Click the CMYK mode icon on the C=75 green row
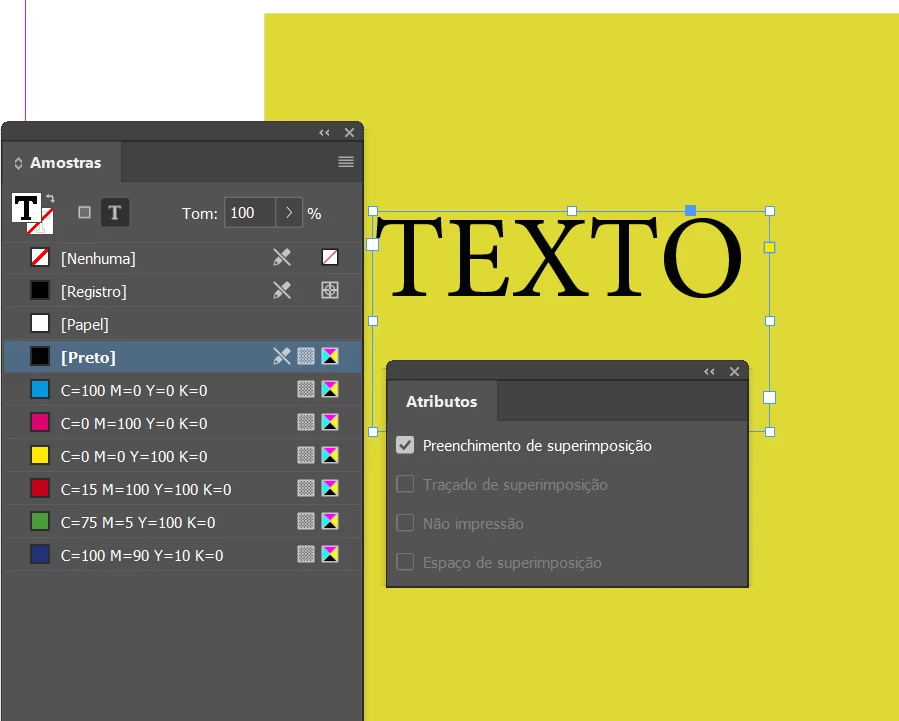The height and width of the screenshot is (721, 899). tap(330, 522)
